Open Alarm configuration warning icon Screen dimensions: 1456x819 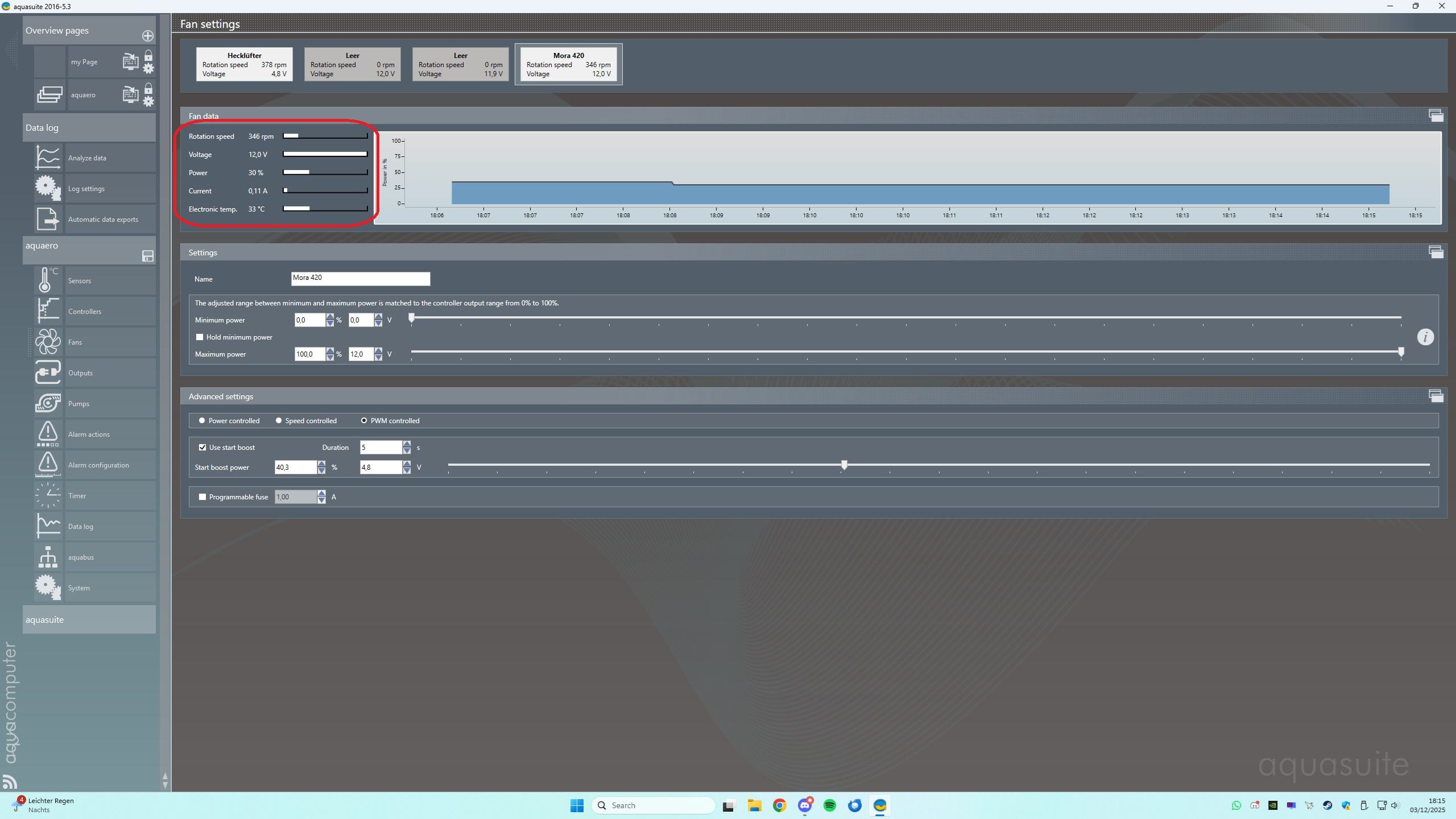(48, 465)
